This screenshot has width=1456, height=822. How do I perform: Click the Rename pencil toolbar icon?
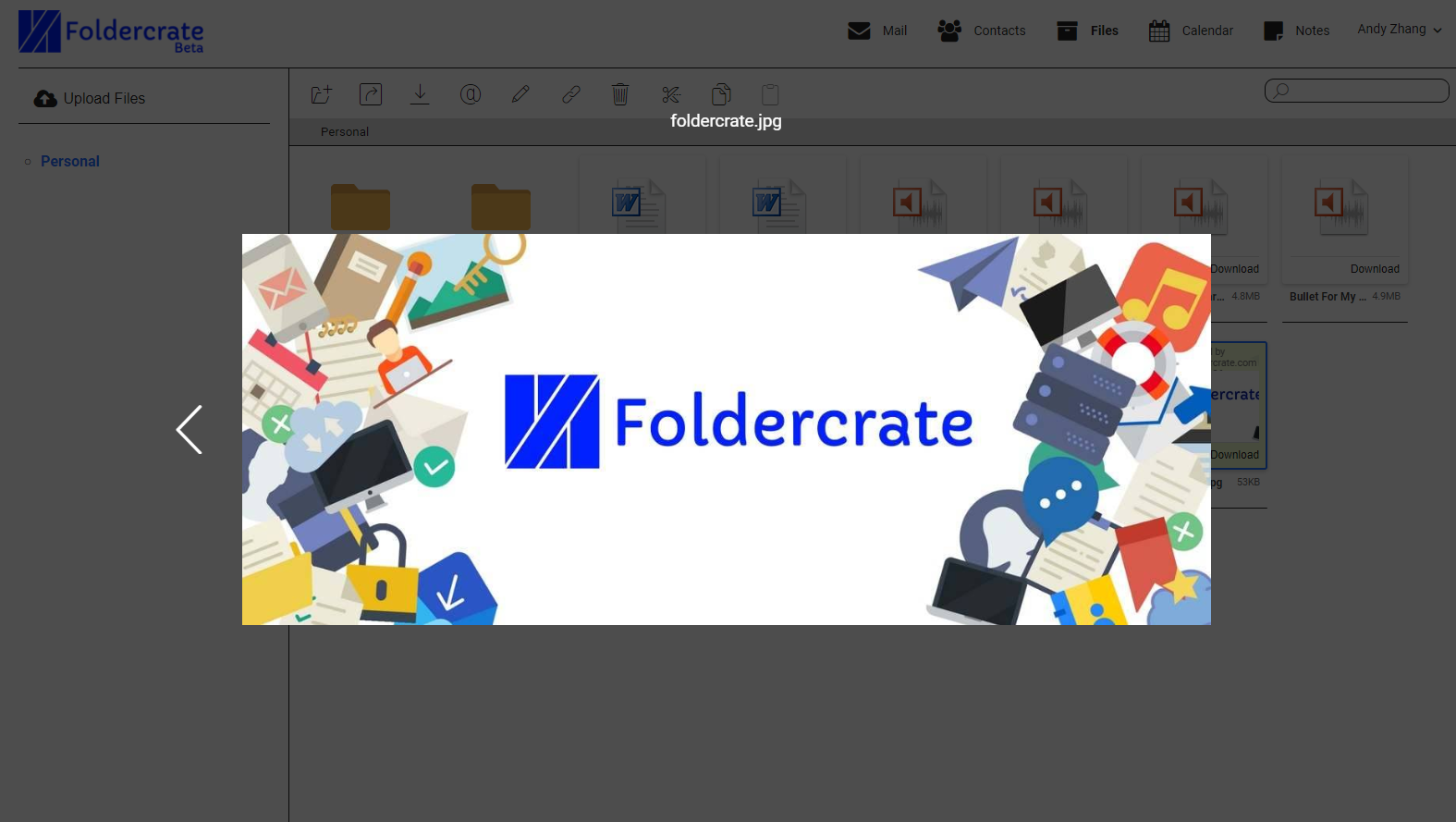(520, 94)
